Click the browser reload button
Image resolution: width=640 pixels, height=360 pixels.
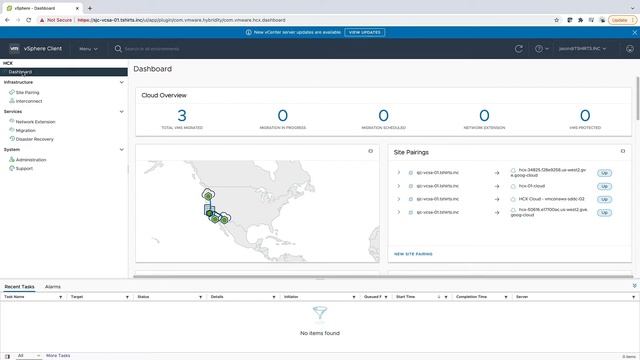29,20
